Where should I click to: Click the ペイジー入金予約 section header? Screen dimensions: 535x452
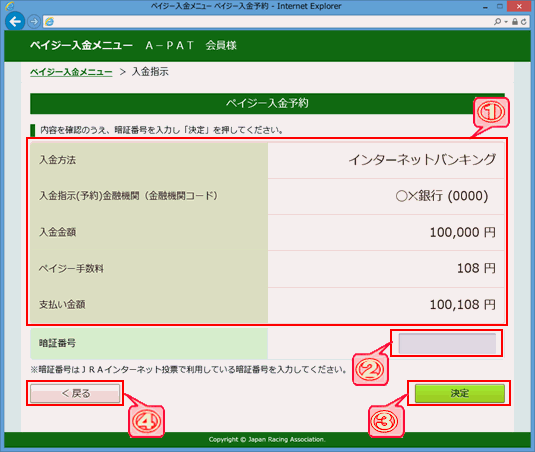point(267,103)
